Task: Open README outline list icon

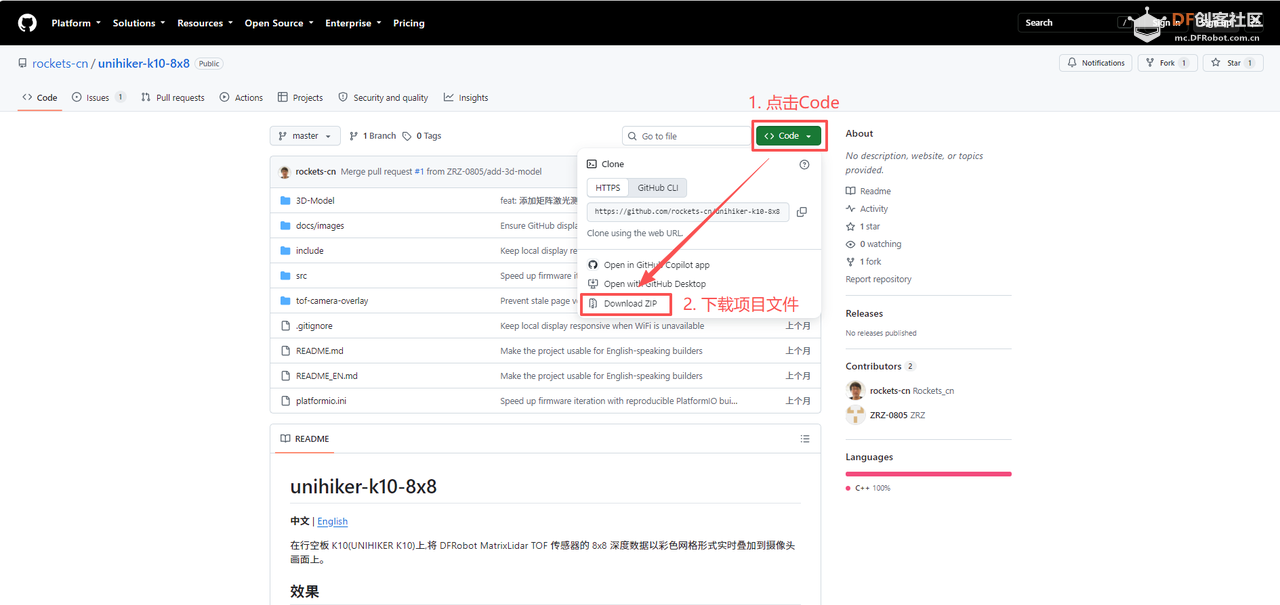Action: 805,439
